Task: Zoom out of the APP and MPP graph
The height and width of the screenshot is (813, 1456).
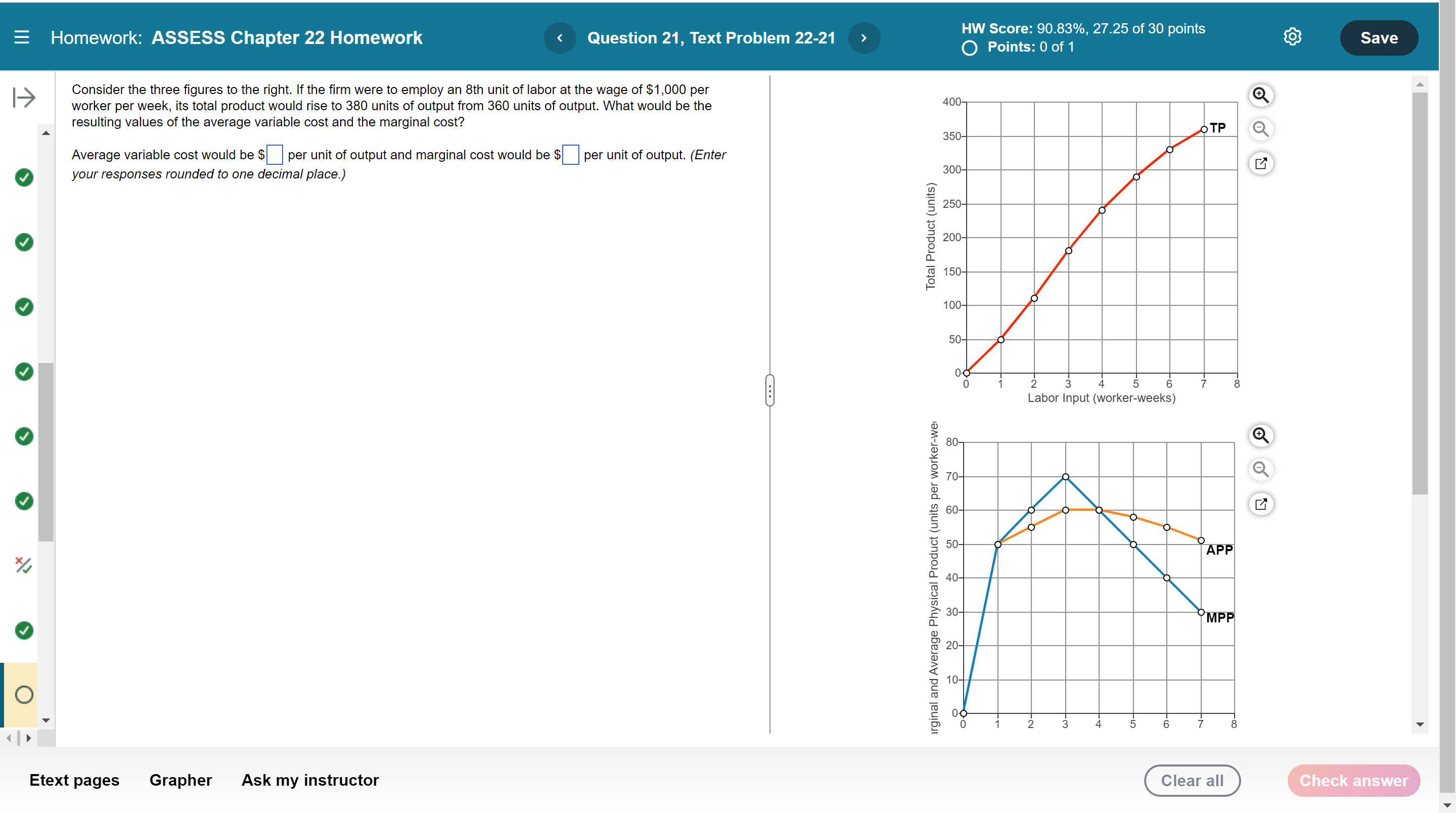Action: pos(1260,469)
